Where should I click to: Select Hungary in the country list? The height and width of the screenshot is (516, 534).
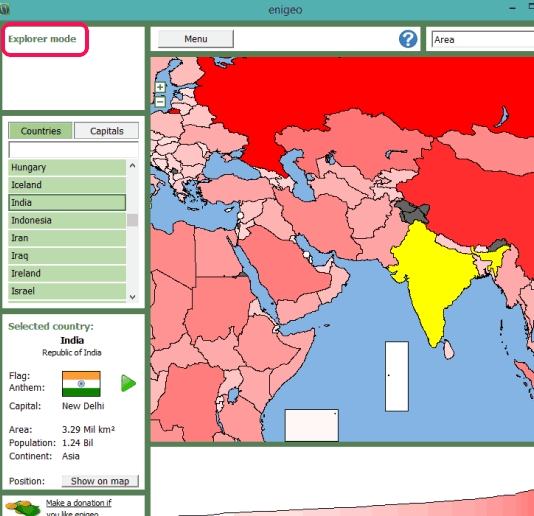click(x=67, y=167)
